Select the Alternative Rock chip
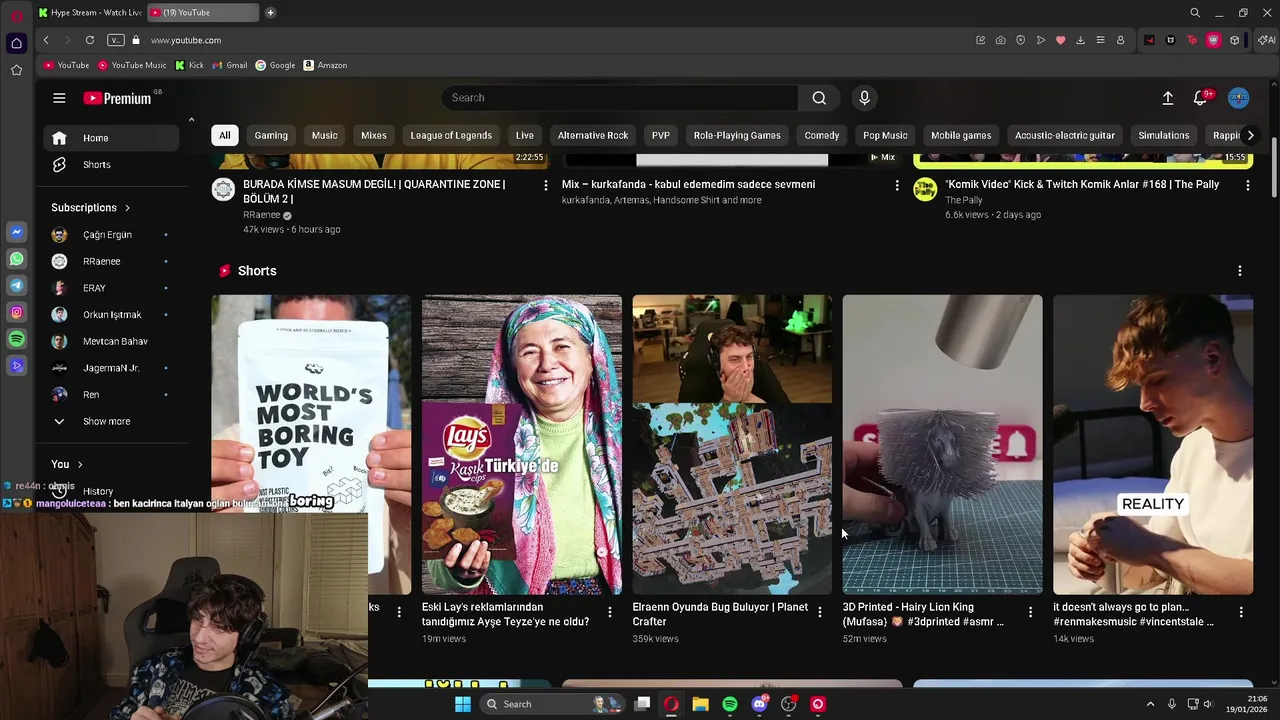The width and height of the screenshot is (1280, 720). (x=593, y=135)
